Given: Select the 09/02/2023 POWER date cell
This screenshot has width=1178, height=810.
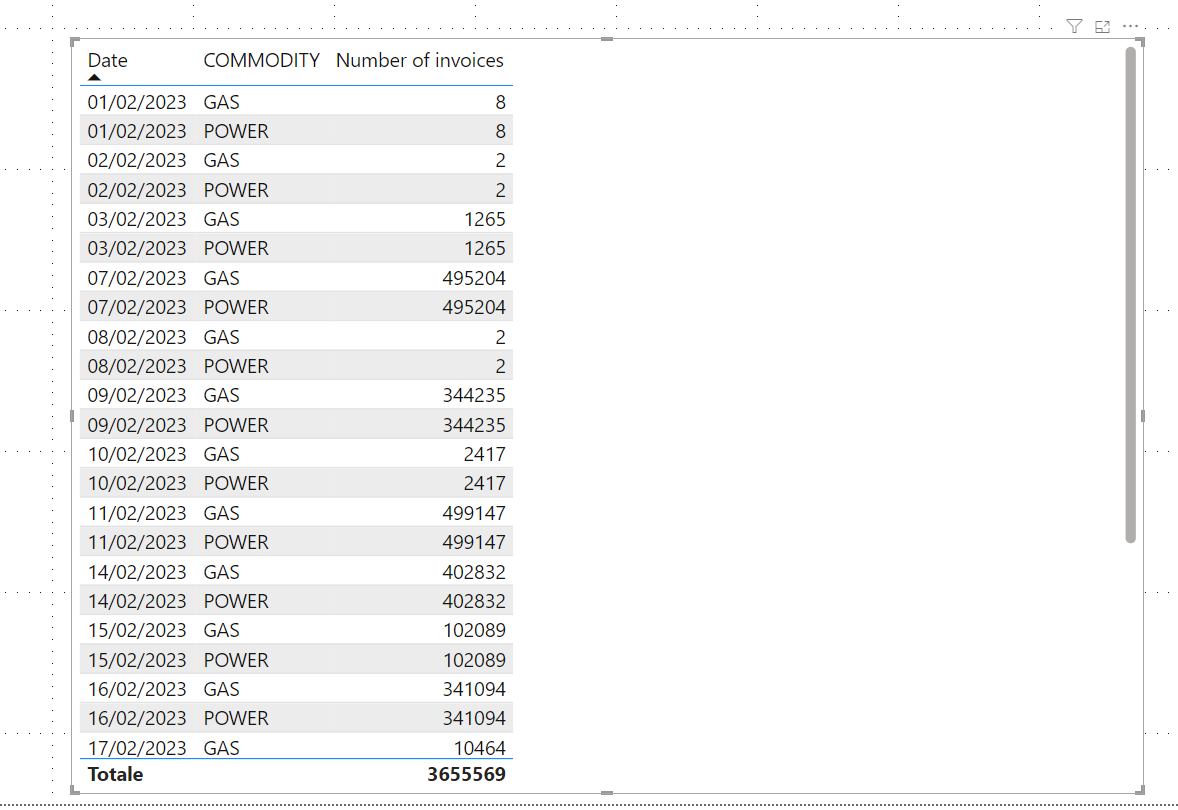Looking at the screenshot, I should pyautogui.click(x=137, y=425).
